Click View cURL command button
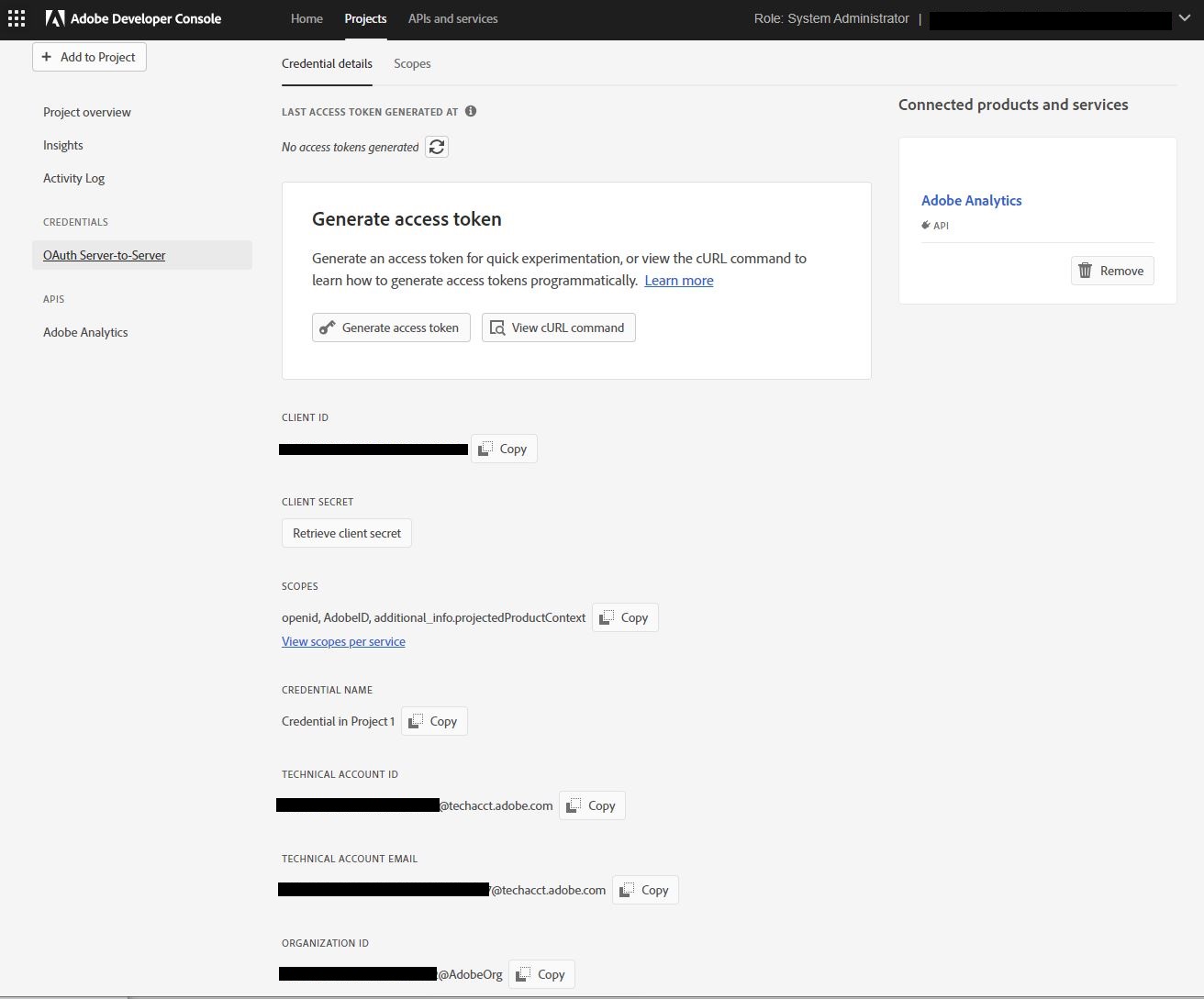 coord(559,327)
